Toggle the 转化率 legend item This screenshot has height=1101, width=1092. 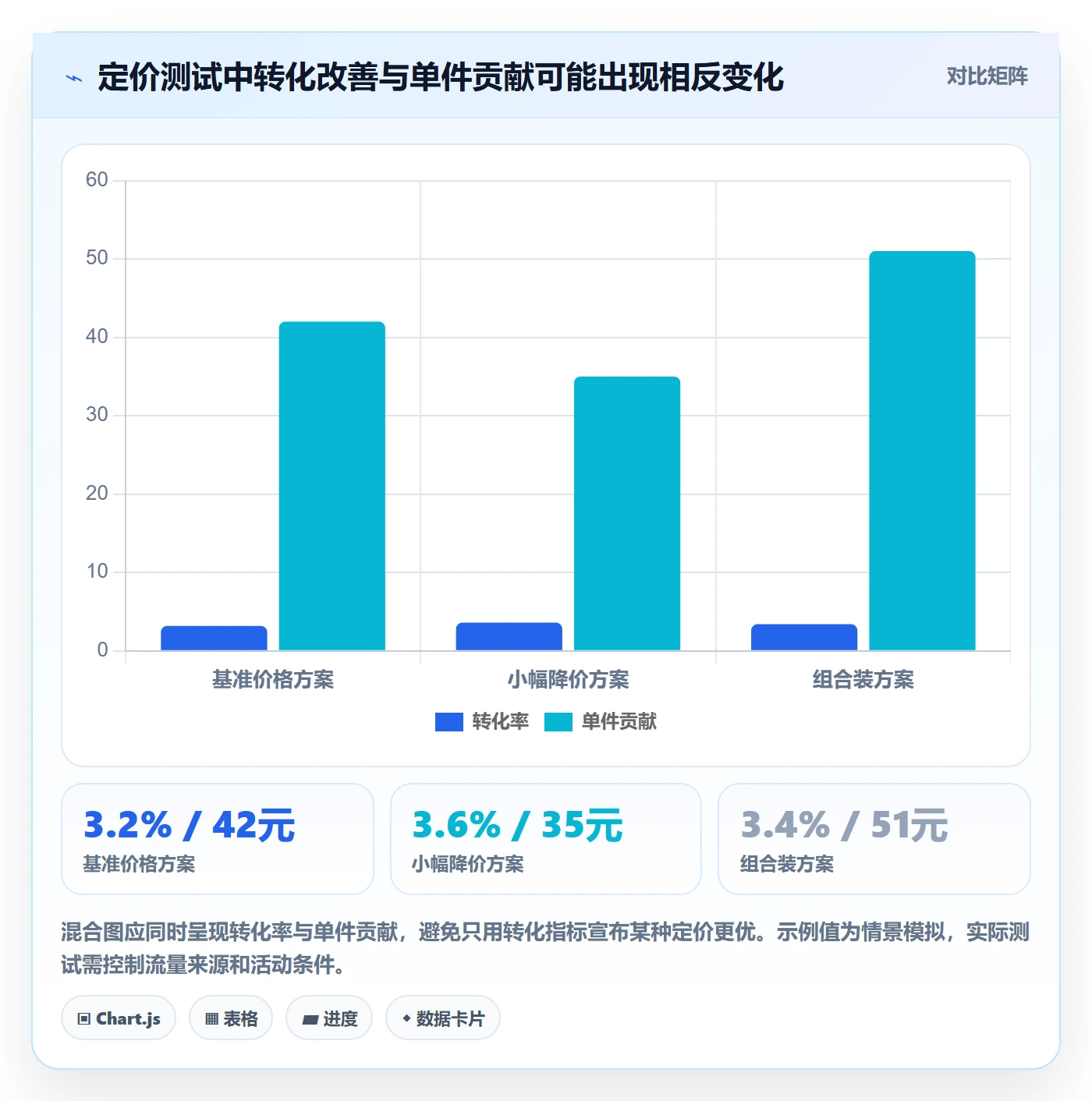482,722
